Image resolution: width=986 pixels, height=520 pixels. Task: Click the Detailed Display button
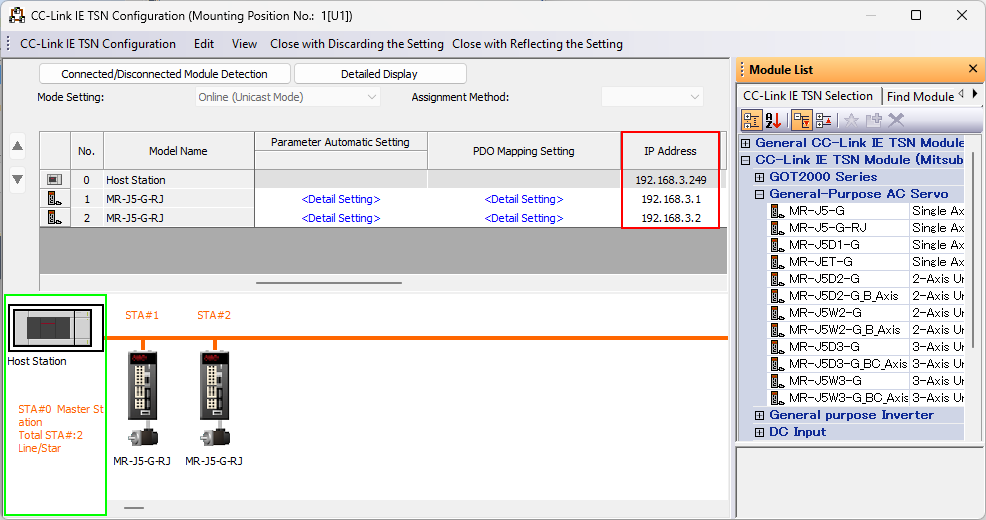pyautogui.click(x=380, y=74)
